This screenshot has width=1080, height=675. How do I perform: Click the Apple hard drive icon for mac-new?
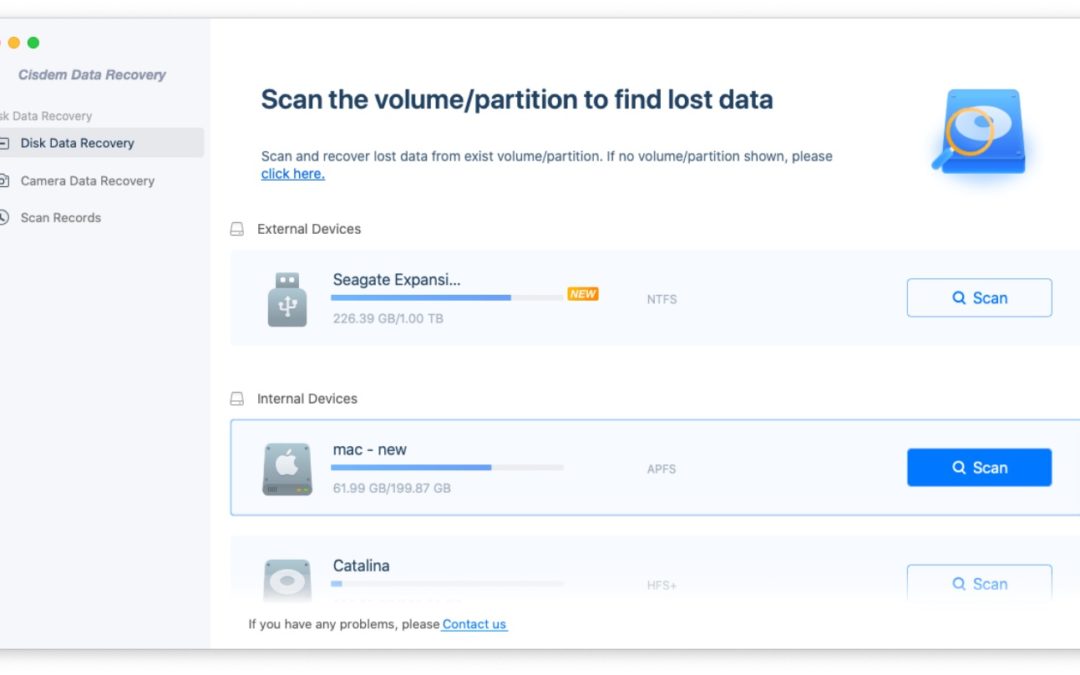(x=287, y=467)
